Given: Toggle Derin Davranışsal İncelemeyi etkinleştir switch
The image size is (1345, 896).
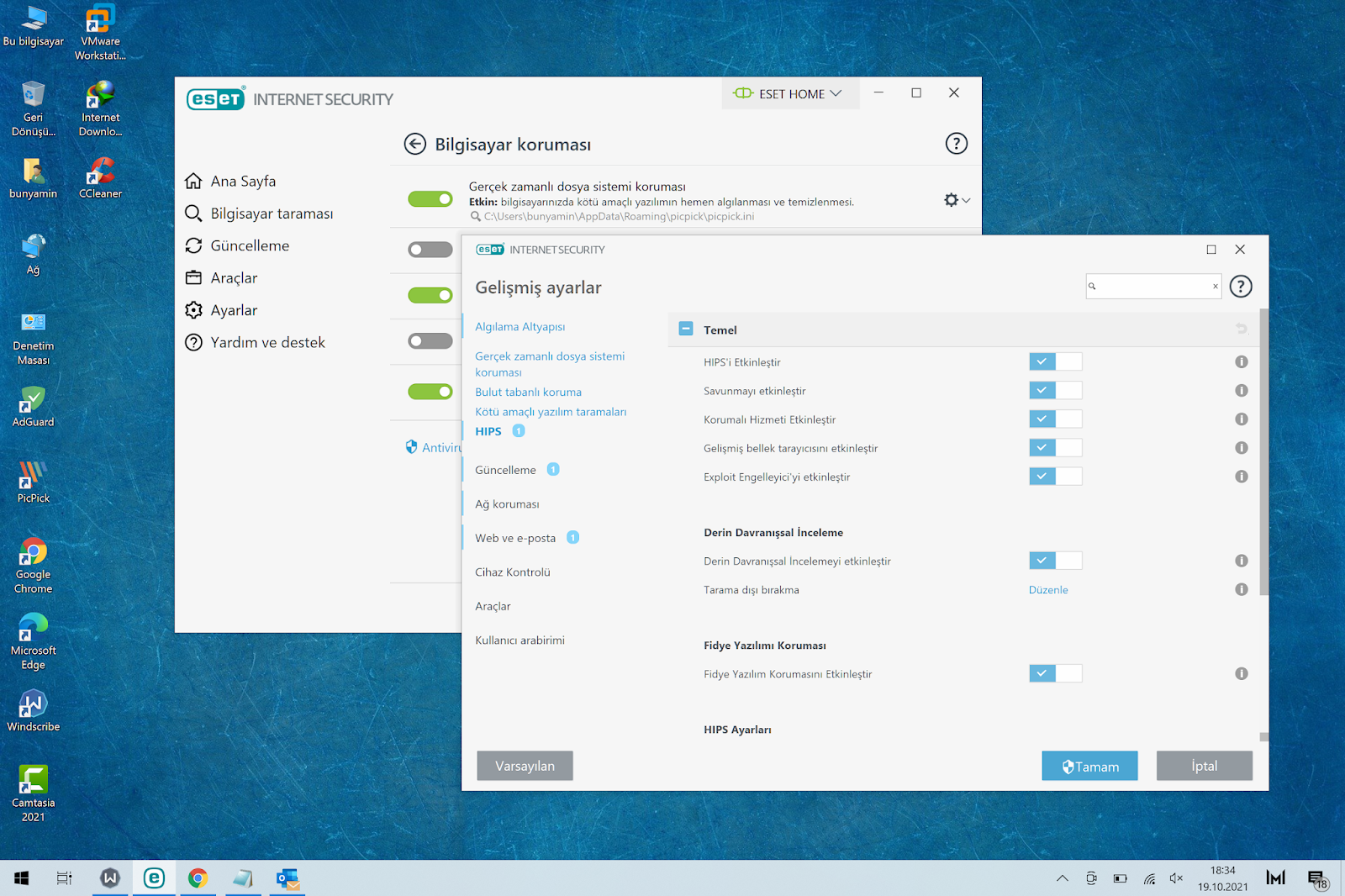Looking at the screenshot, I should pos(1055,560).
